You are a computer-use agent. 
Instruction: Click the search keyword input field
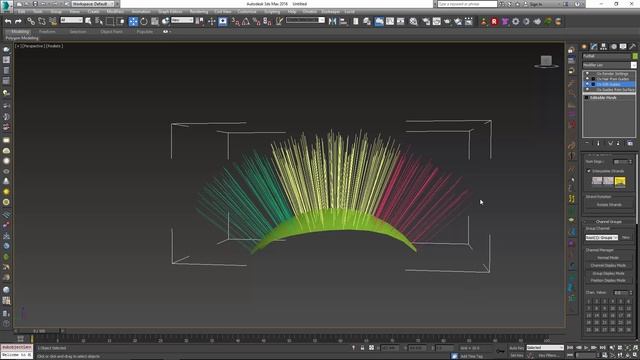tap(467, 4)
